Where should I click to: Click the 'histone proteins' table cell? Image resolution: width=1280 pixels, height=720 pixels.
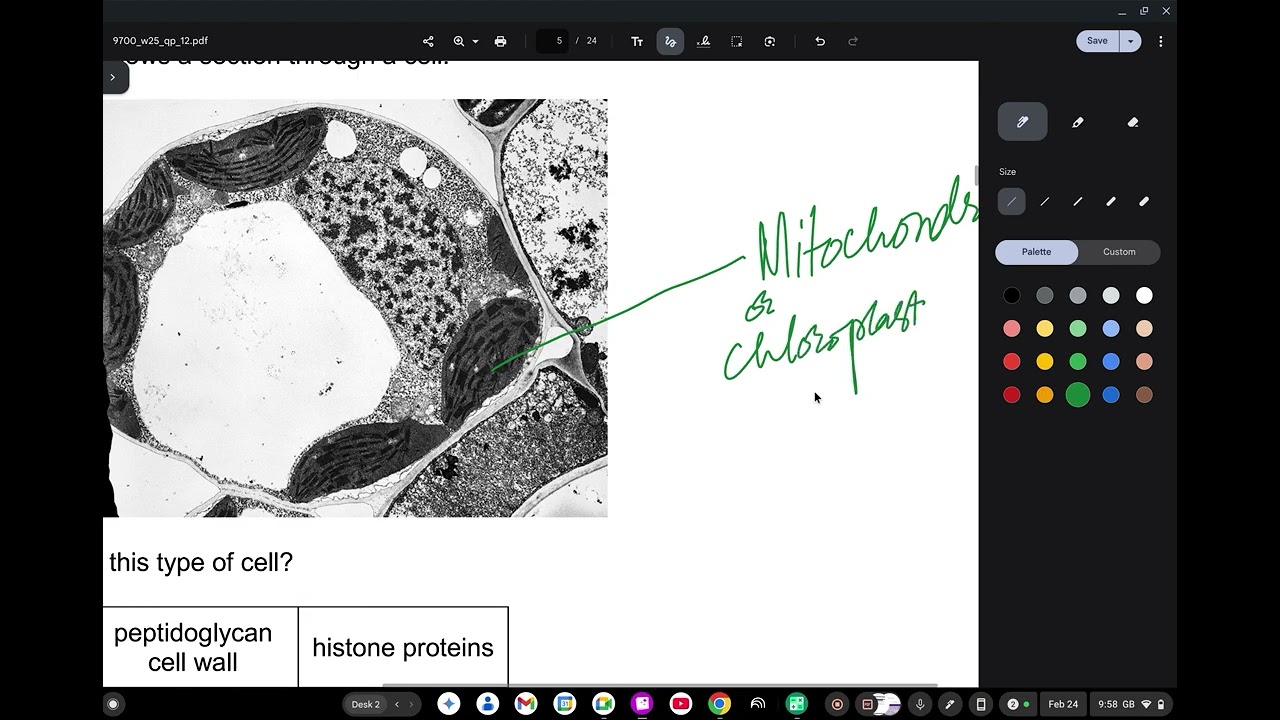click(403, 647)
